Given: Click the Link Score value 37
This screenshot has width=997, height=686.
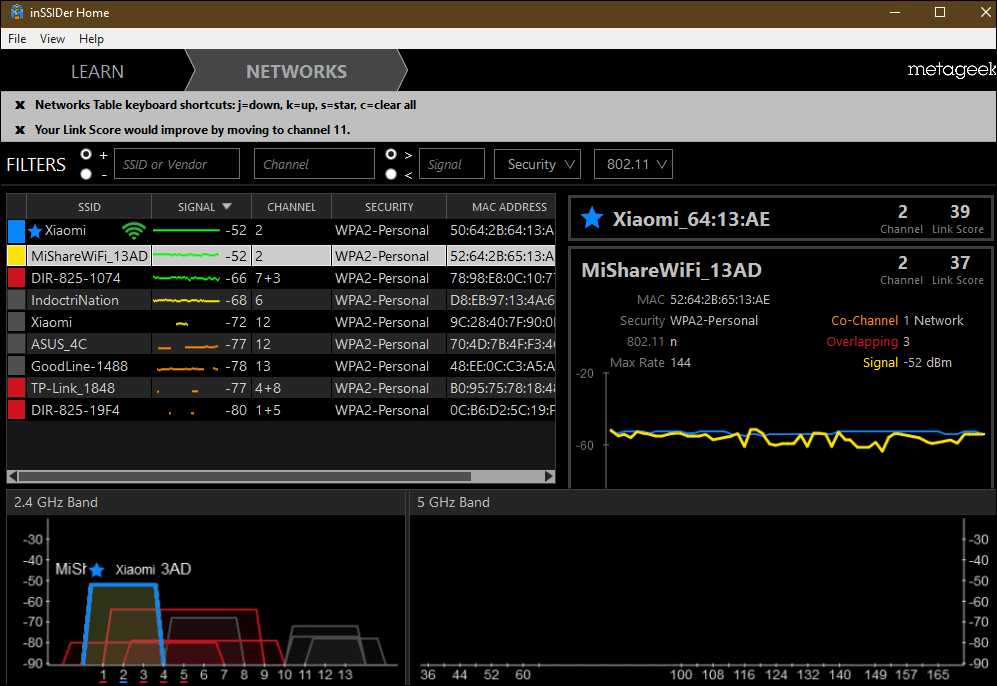Looking at the screenshot, I should click(959, 263).
